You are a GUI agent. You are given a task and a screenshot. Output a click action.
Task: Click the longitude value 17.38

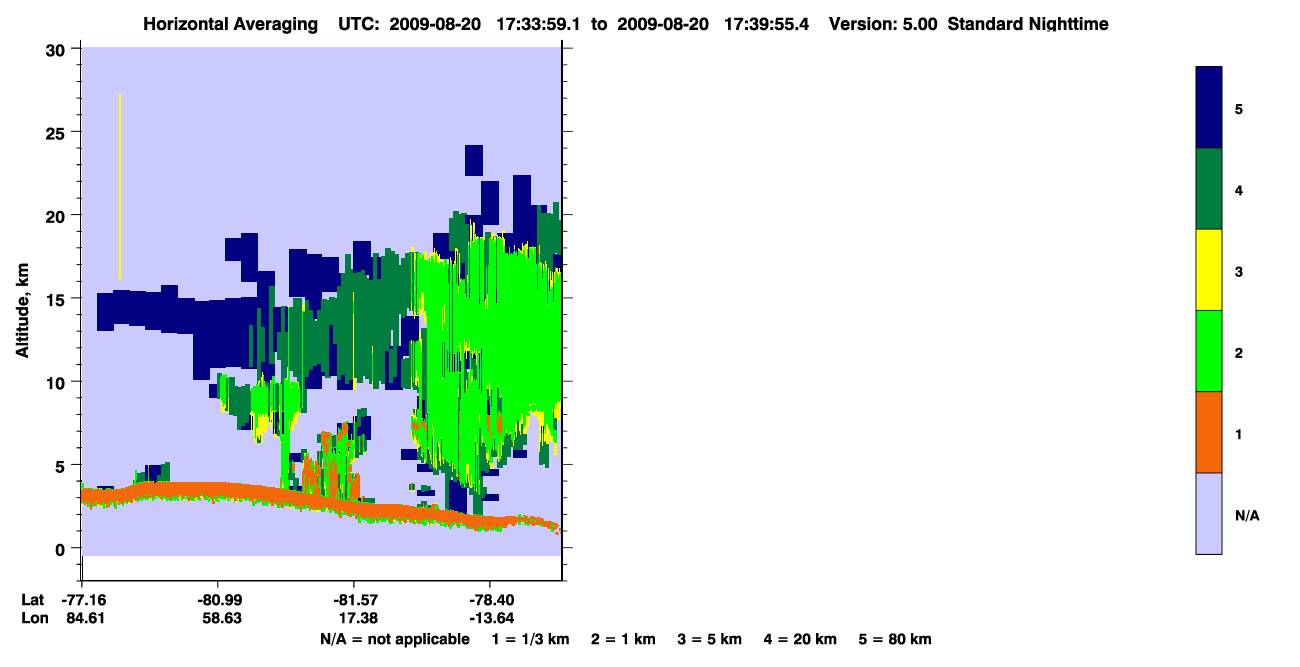click(x=357, y=619)
